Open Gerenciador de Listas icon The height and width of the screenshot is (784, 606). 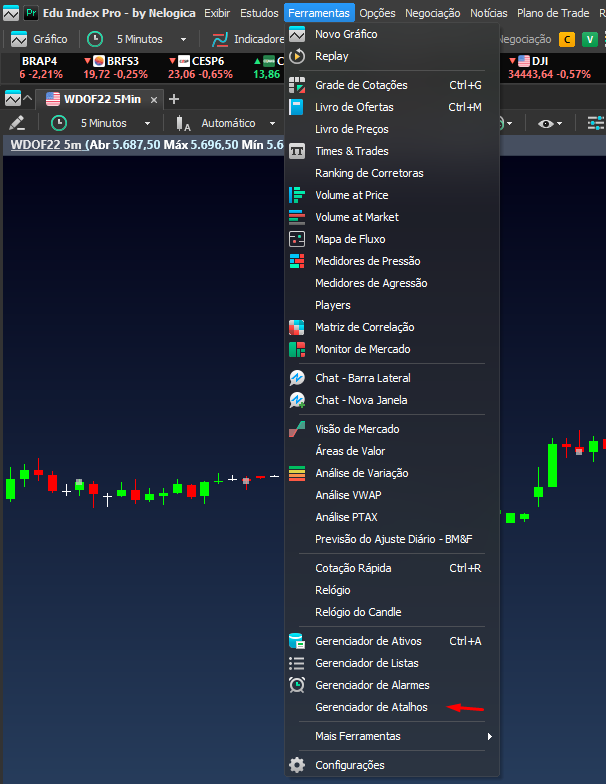pyautogui.click(x=297, y=663)
